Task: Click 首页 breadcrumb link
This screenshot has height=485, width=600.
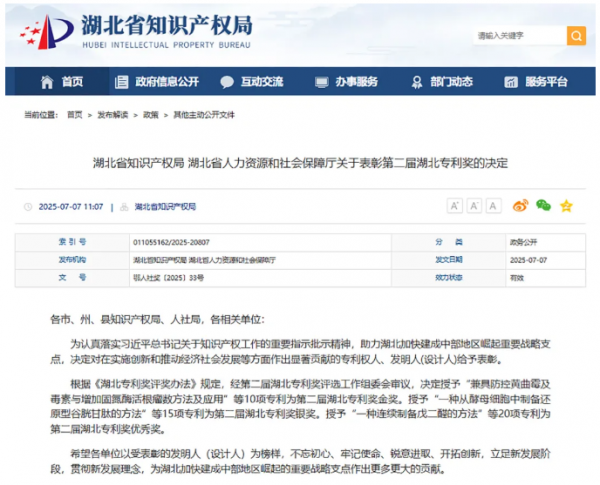Action: [x=74, y=115]
